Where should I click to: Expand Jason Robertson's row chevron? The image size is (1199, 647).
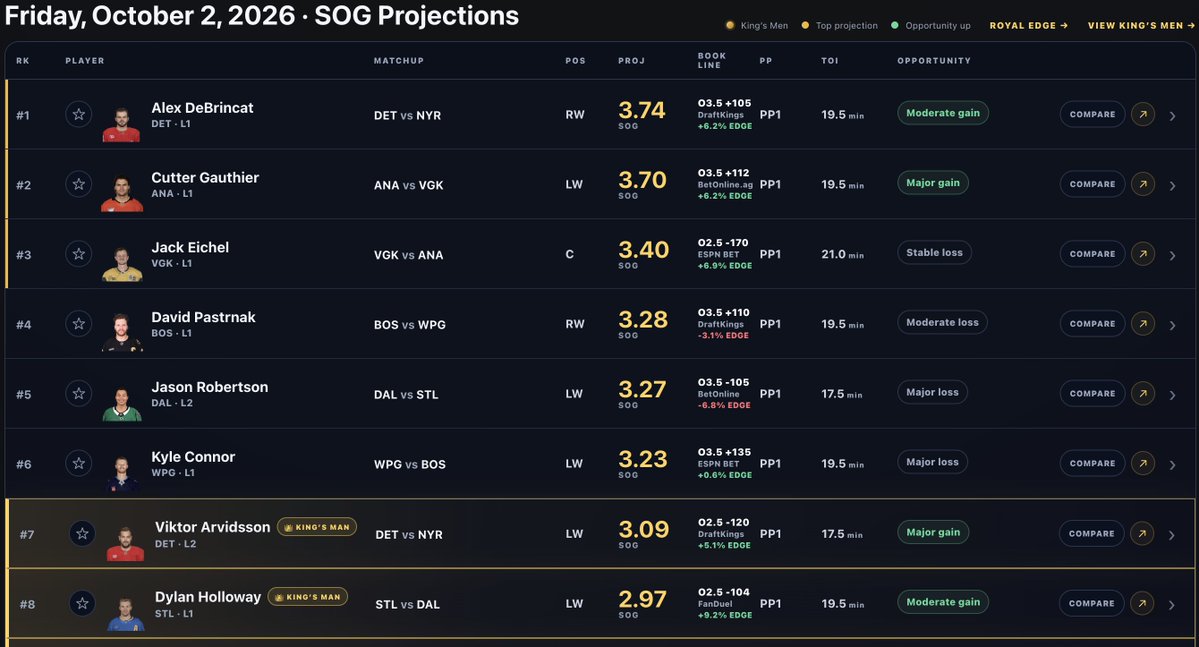[x=1172, y=395]
